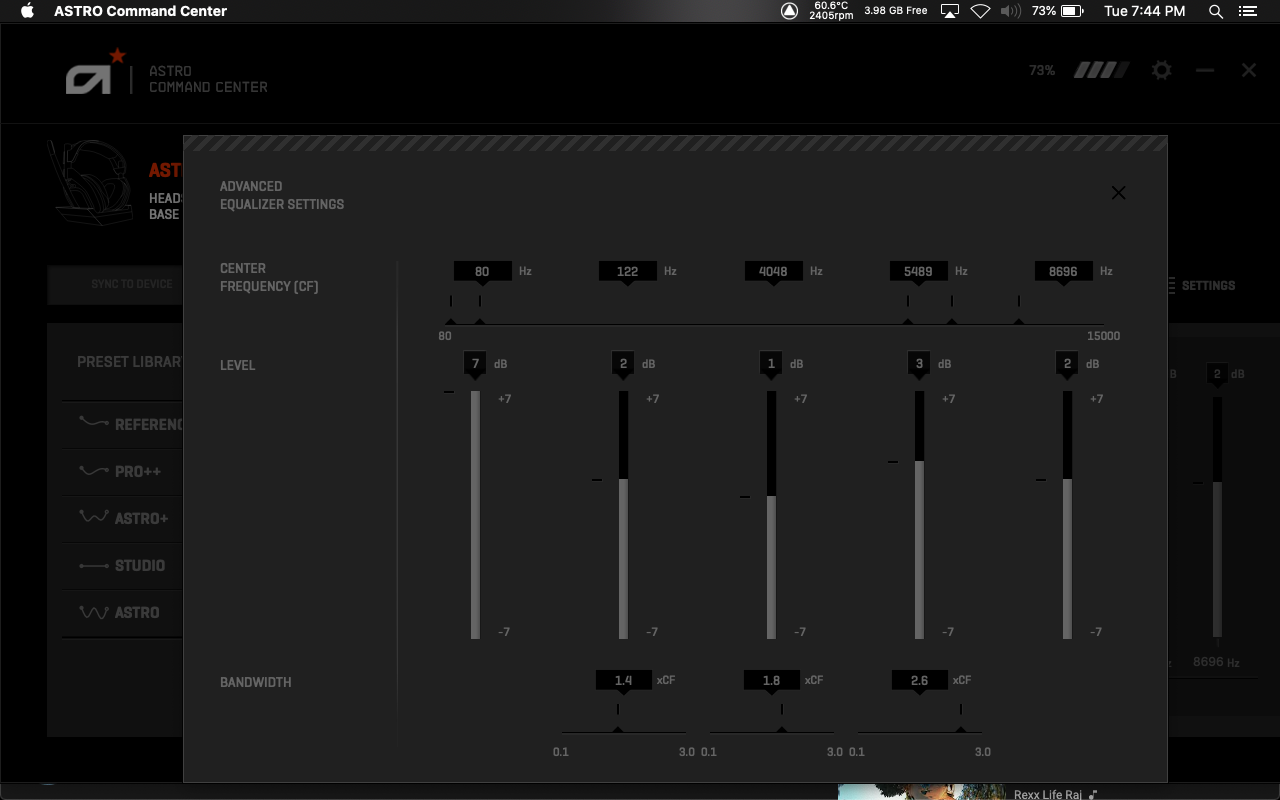This screenshot has width=1280, height=800.
Task: Open the gear settings icon in the app header
Action: click(1161, 70)
